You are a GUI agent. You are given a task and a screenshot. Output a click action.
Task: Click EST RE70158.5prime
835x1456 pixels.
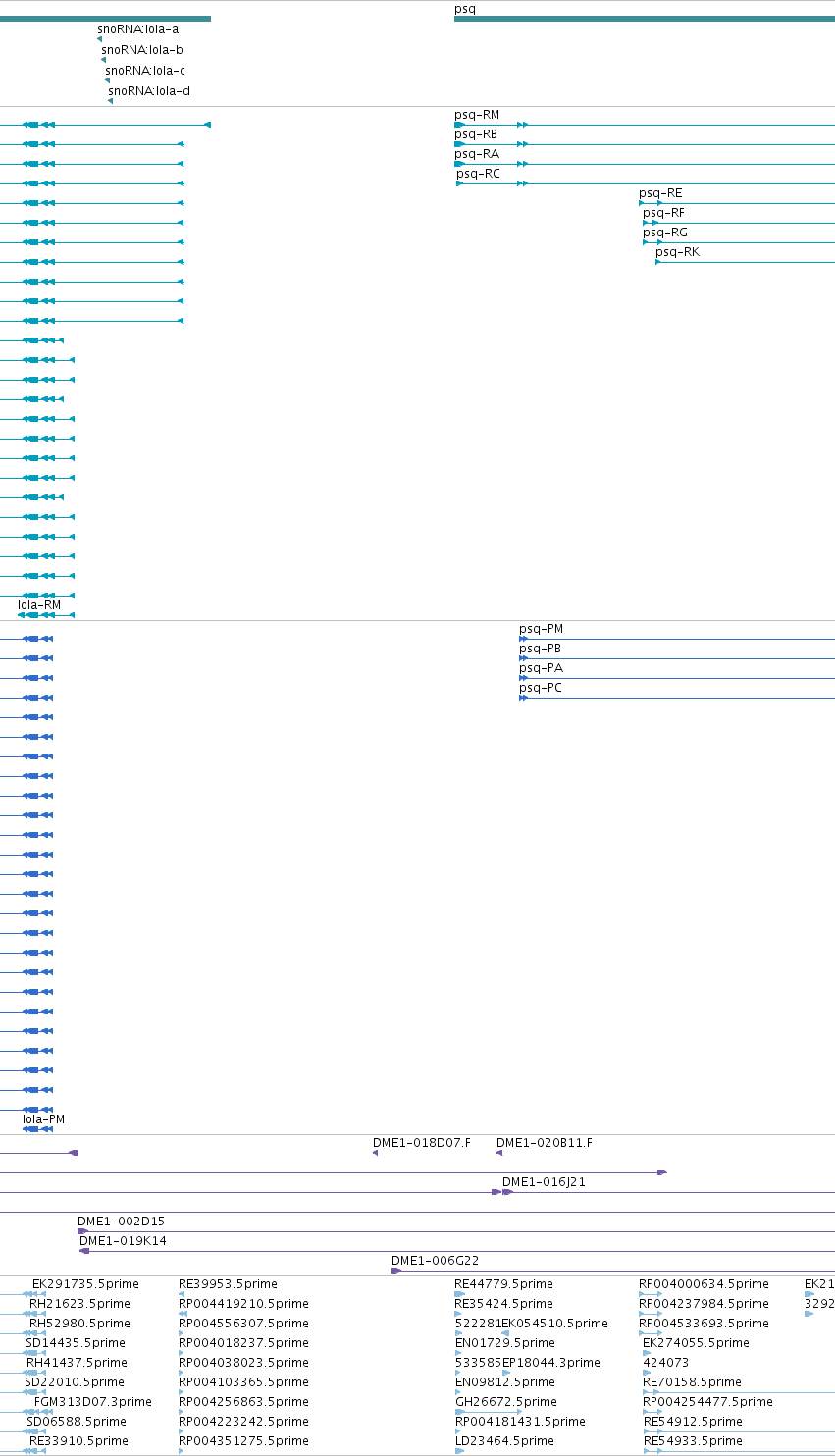click(x=692, y=1382)
